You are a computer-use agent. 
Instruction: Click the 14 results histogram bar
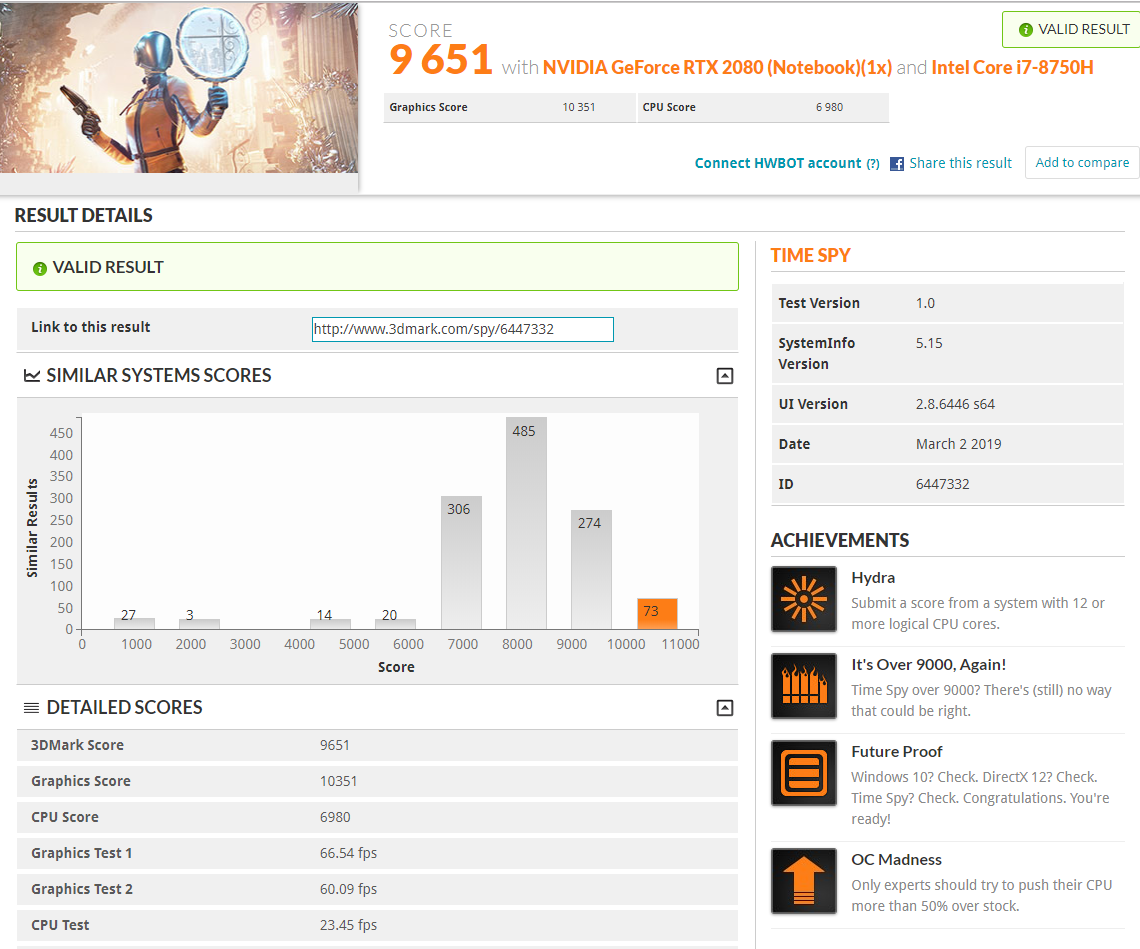(330, 624)
